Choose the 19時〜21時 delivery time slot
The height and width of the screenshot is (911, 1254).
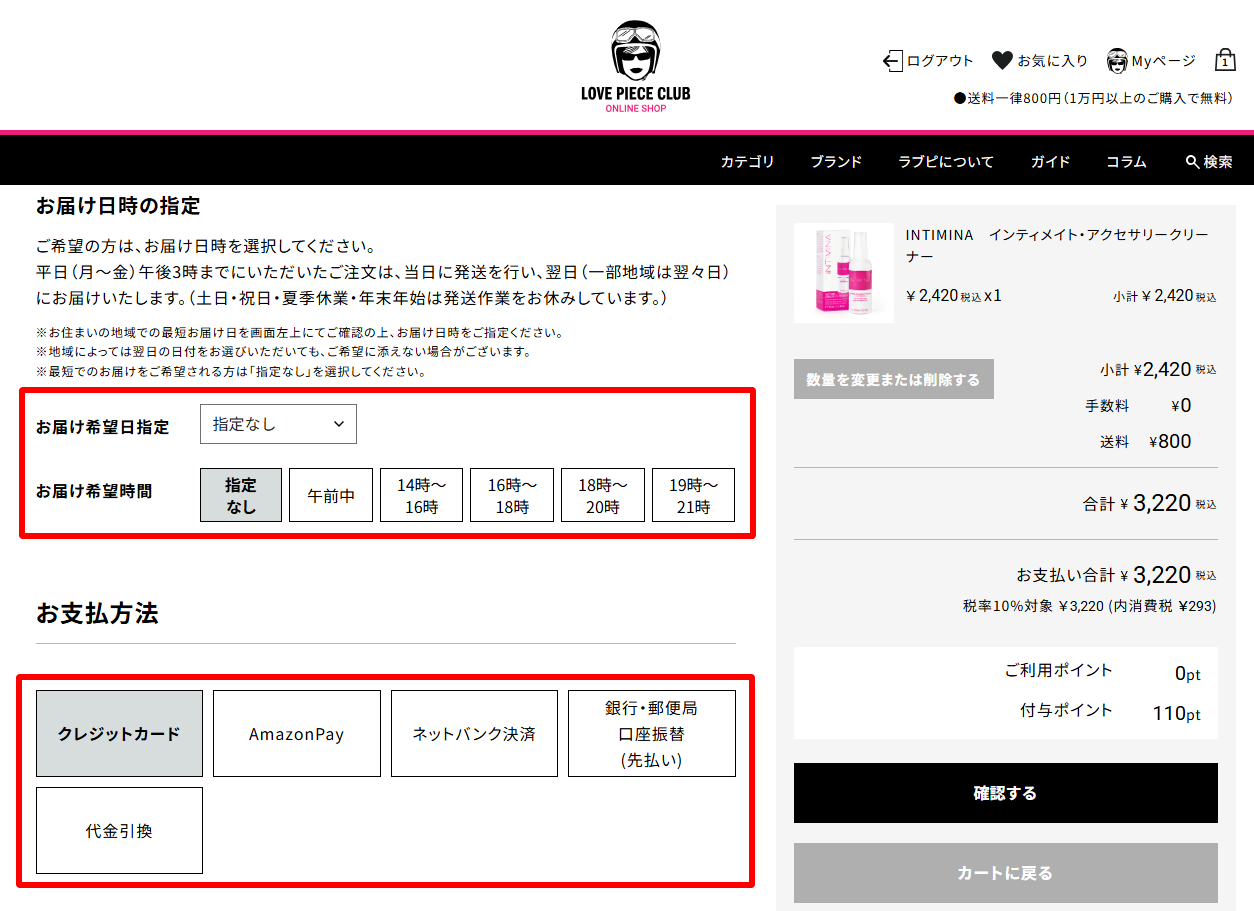693,495
